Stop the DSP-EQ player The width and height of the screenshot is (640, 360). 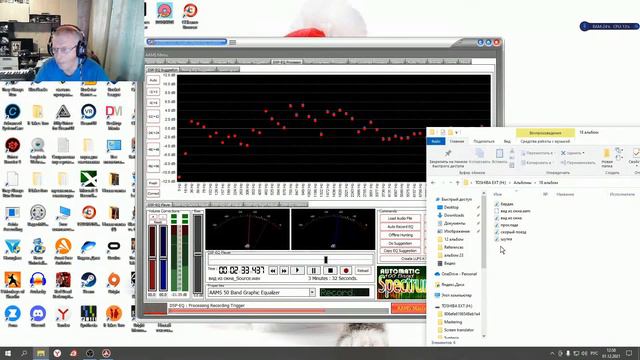click(x=330, y=270)
